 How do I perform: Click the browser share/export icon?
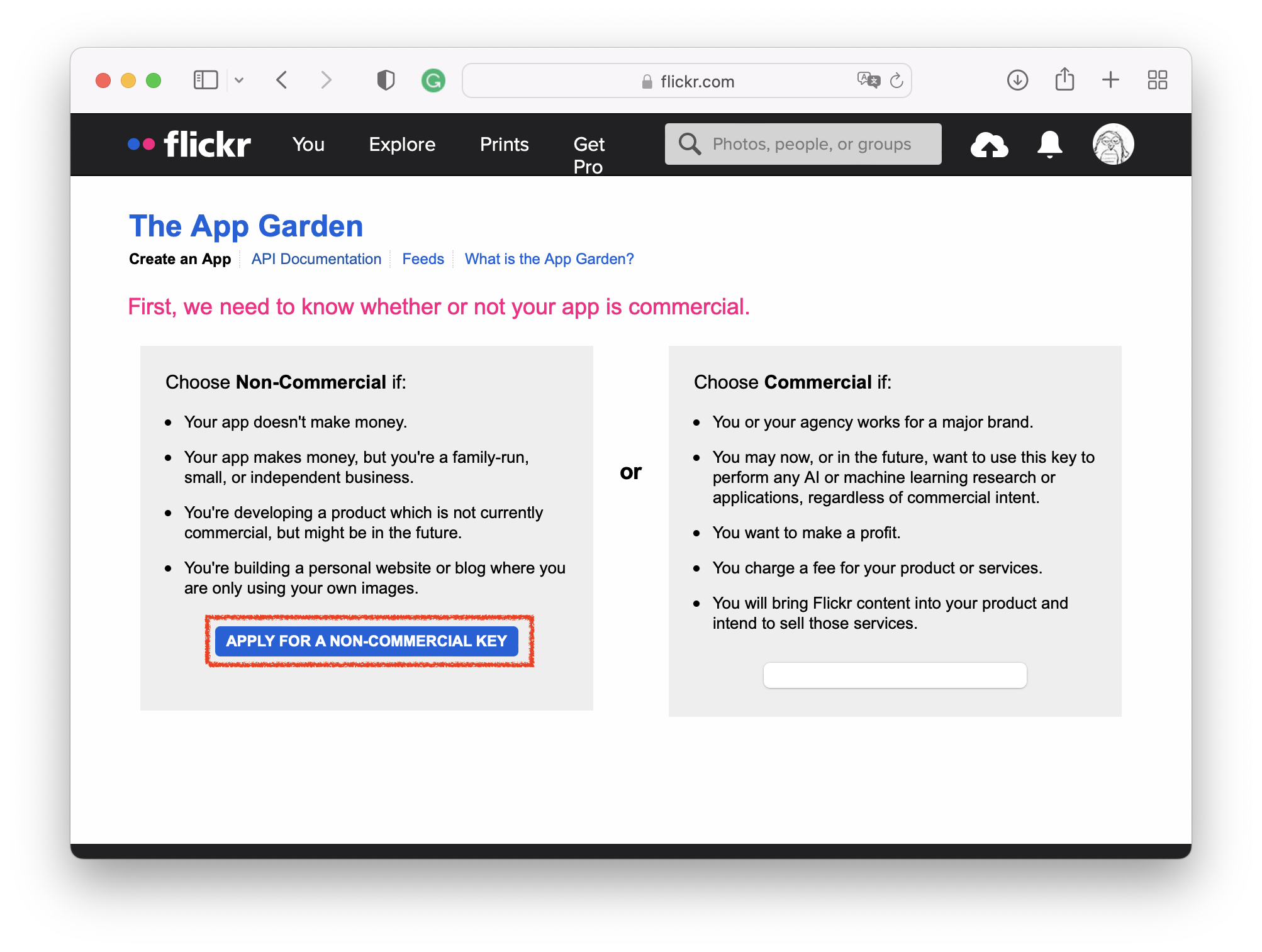[1065, 79]
